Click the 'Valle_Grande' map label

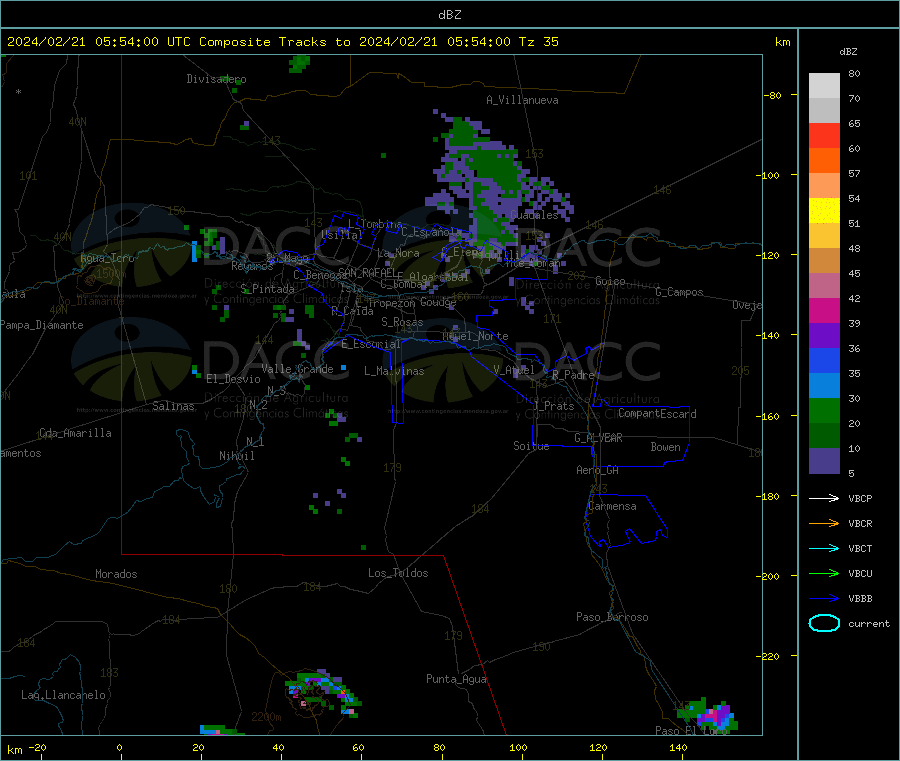[297, 369]
